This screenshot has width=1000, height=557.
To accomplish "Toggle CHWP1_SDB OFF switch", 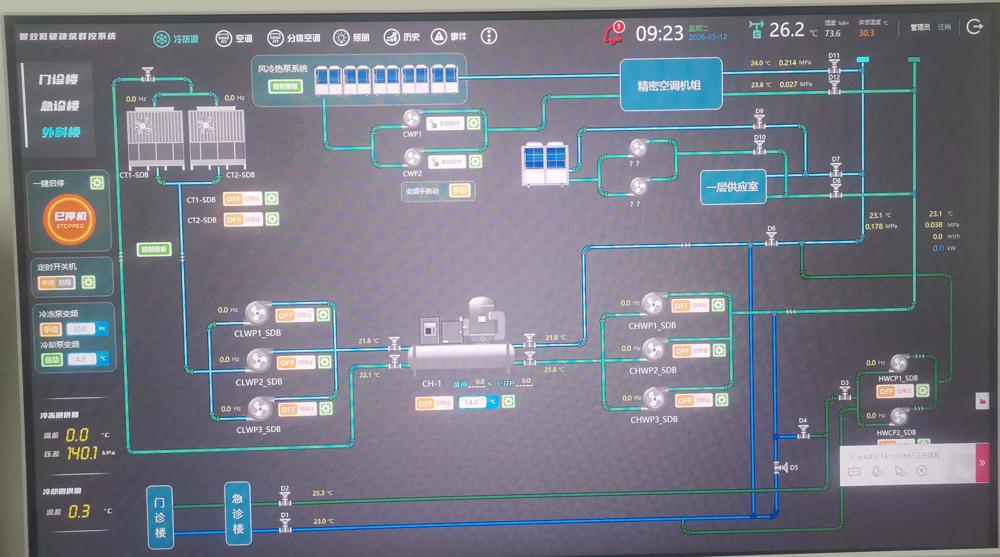I will point(690,306).
